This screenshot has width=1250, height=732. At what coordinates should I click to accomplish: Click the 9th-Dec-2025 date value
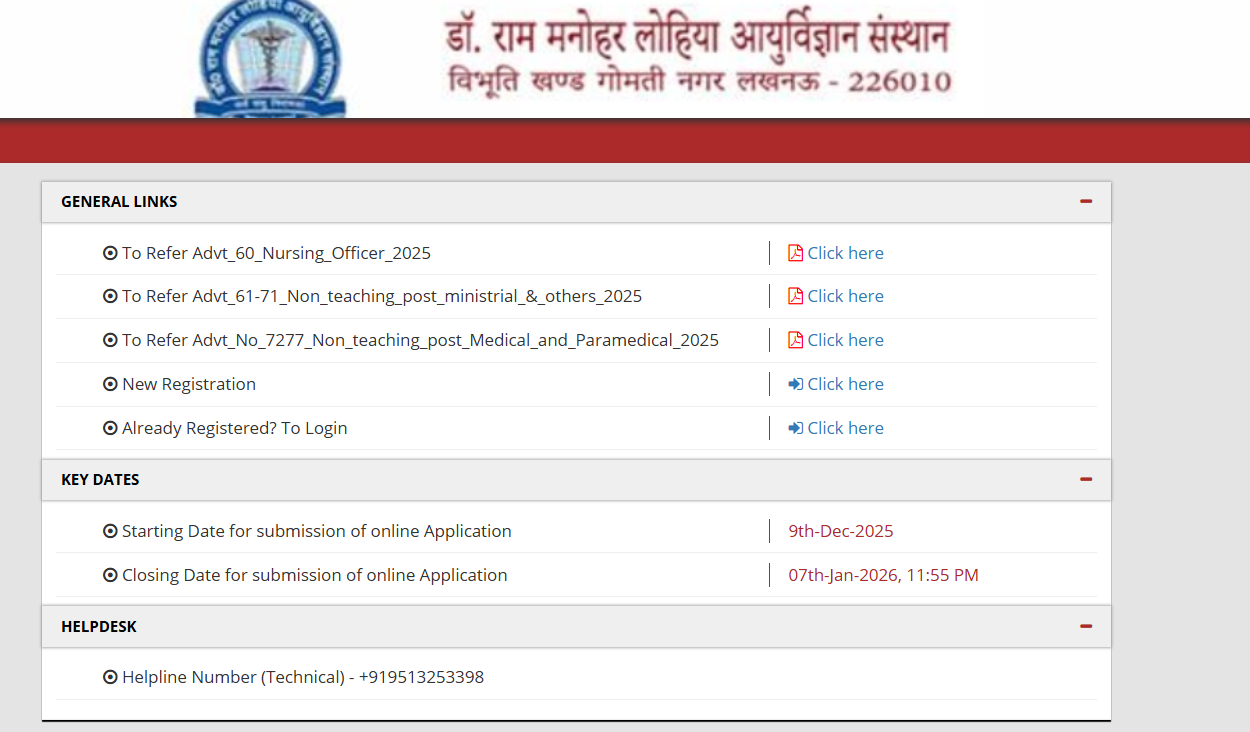pos(841,531)
